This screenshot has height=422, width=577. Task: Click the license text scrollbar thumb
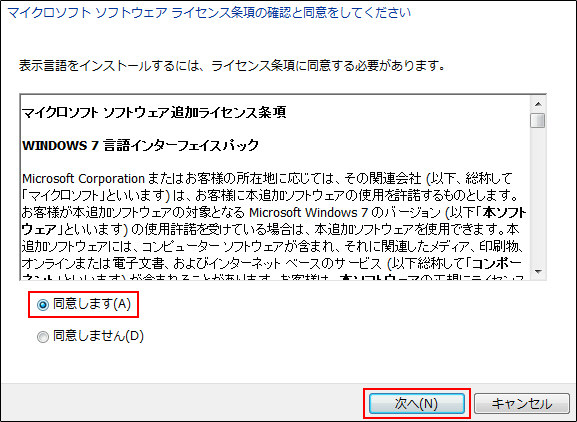click(538, 120)
